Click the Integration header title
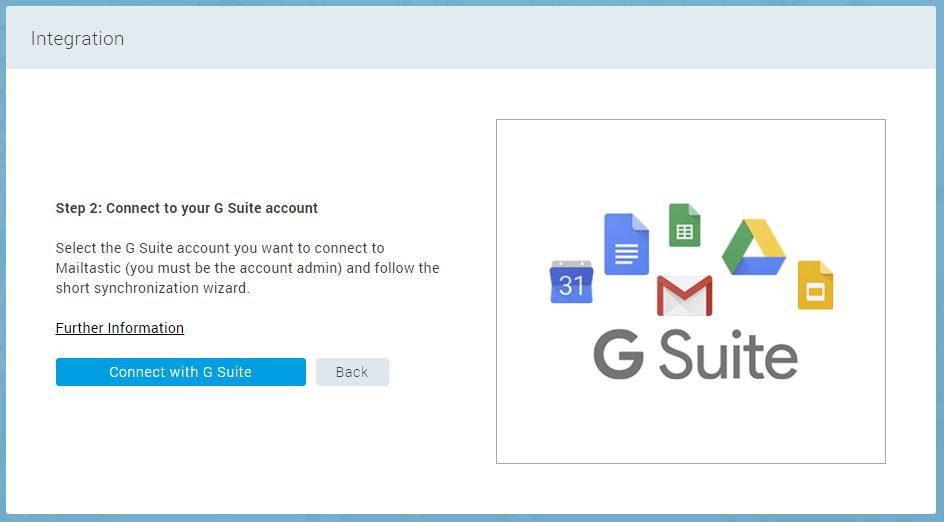Image resolution: width=944 pixels, height=522 pixels. pos(78,39)
